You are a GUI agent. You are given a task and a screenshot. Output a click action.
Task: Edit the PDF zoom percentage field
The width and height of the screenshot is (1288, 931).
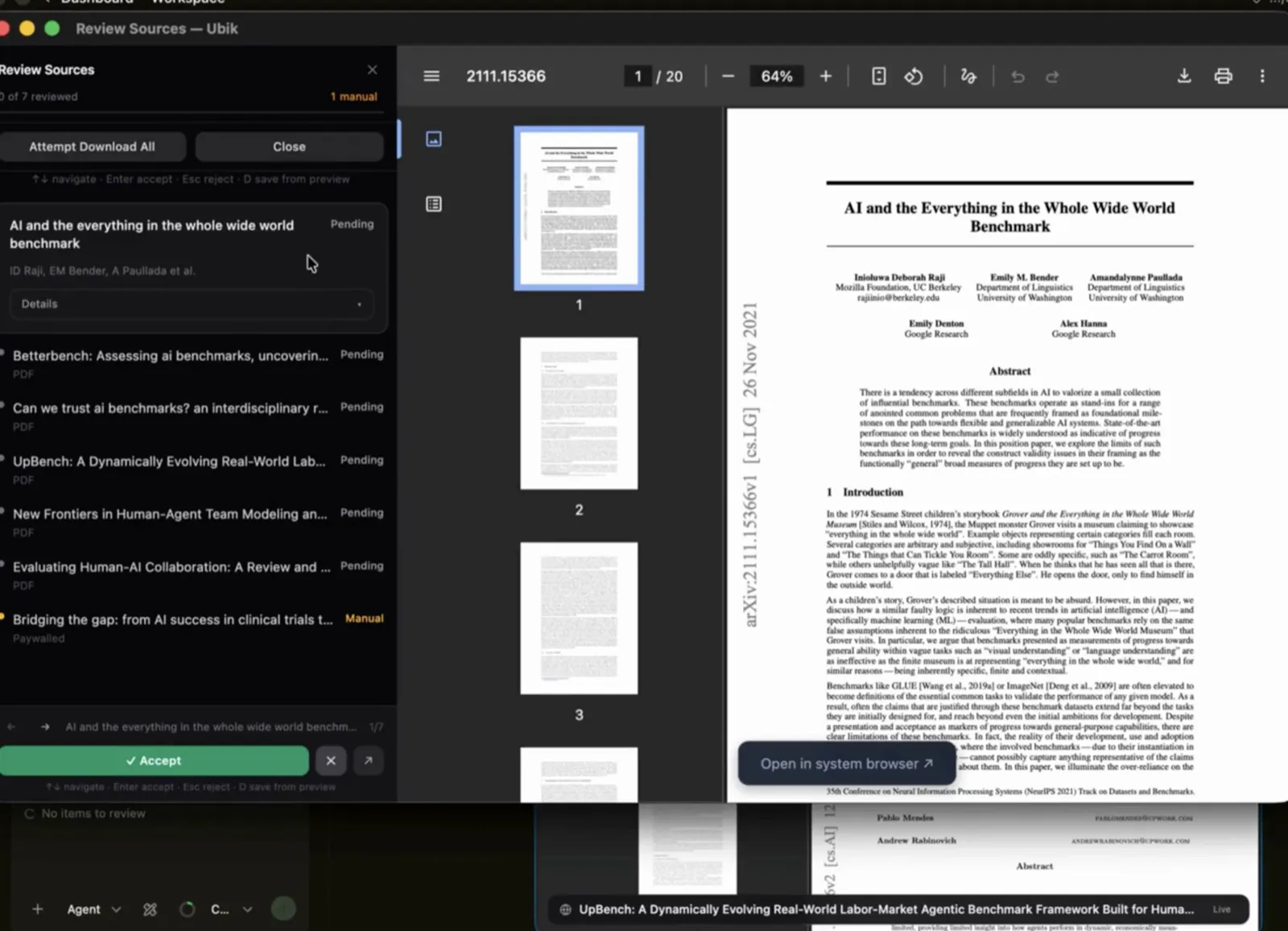776,76
